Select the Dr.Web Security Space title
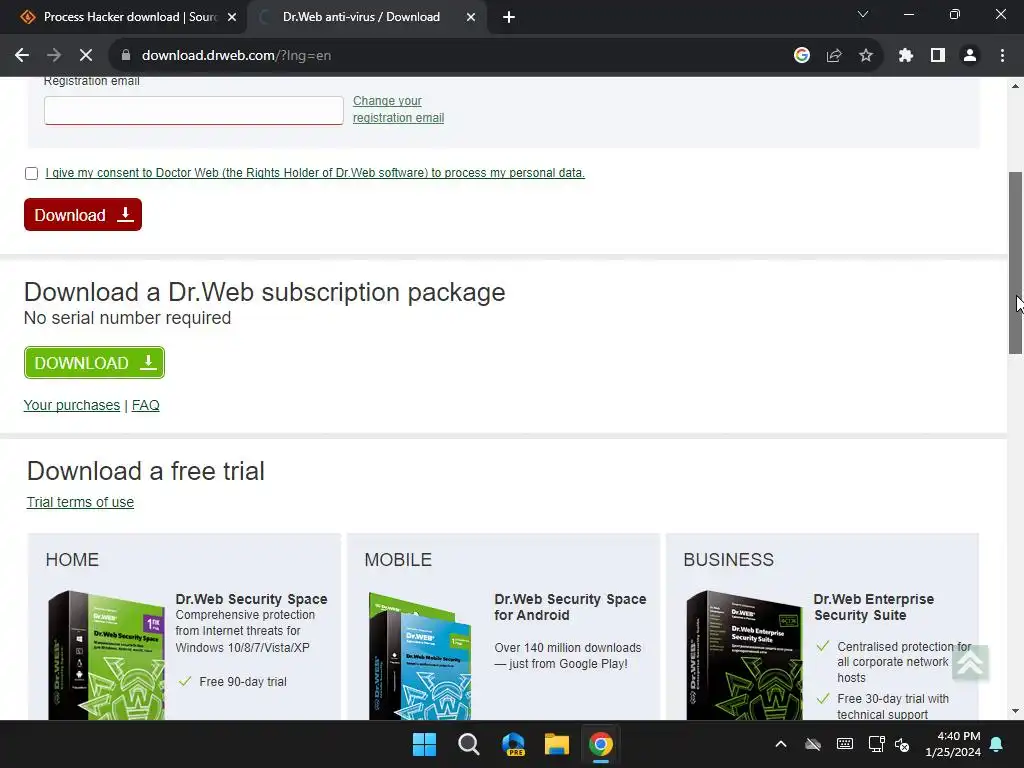1024x768 pixels. click(251, 599)
